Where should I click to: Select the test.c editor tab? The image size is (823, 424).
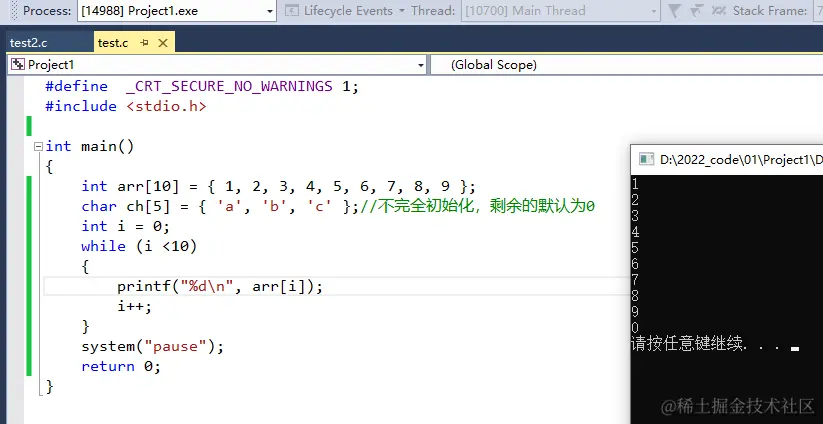113,43
